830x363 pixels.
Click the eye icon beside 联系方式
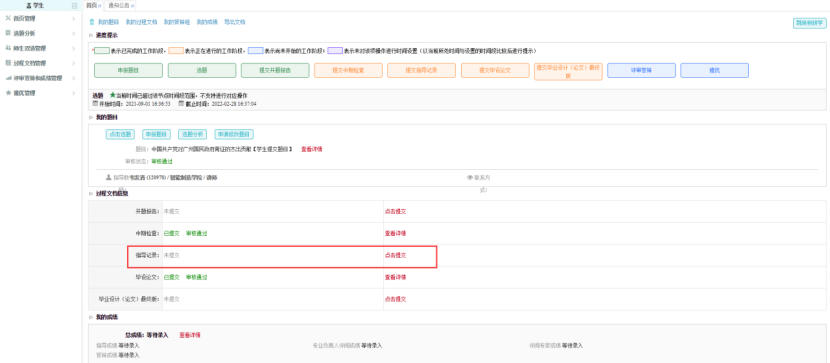pyautogui.click(x=469, y=178)
